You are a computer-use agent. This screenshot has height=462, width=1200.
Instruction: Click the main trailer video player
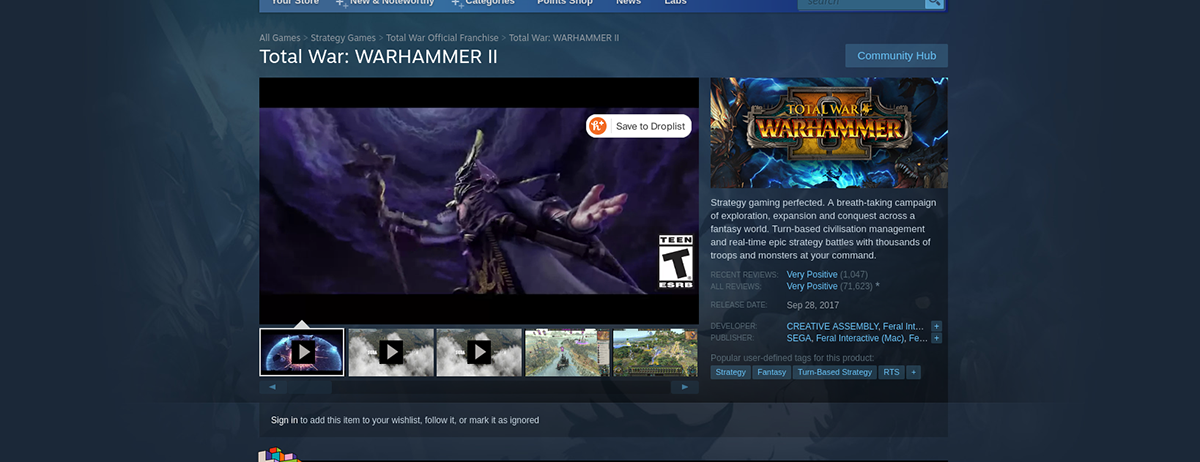[479, 200]
